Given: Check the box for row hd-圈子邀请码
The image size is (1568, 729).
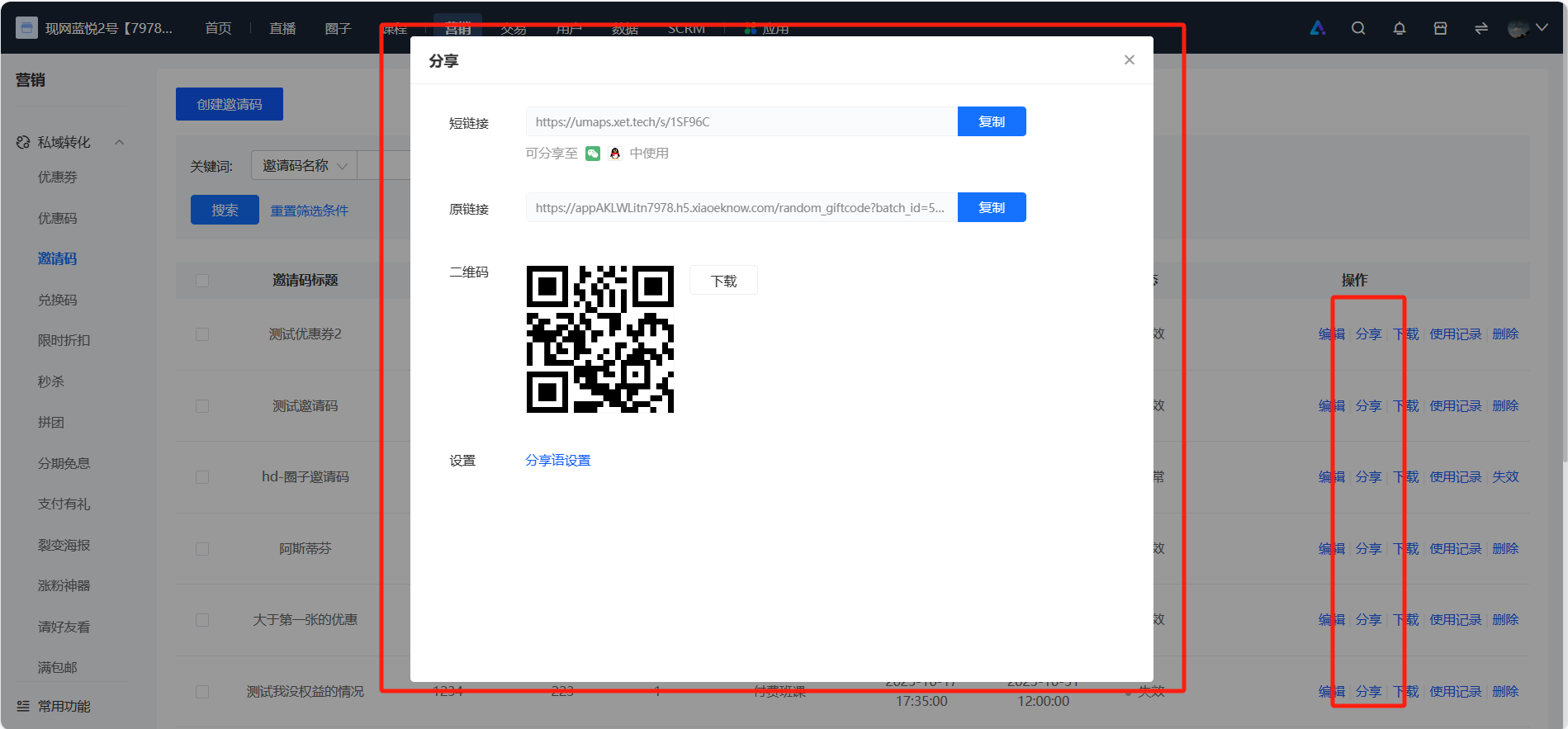Looking at the screenshot, I should point(202,477).
